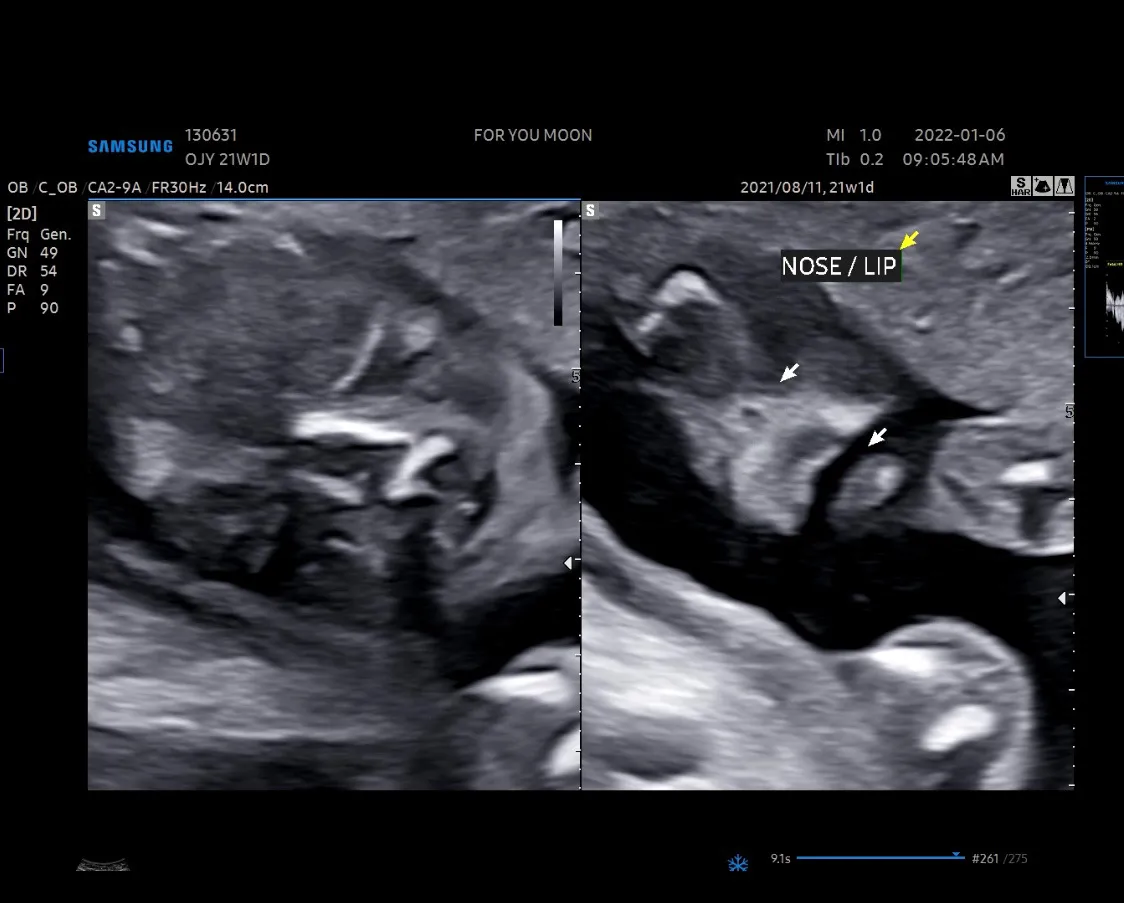This screenshot has width=1124, height=903.
Task: Open the Doppler thumbnail on the right
Action: [x=1104, y=267]
